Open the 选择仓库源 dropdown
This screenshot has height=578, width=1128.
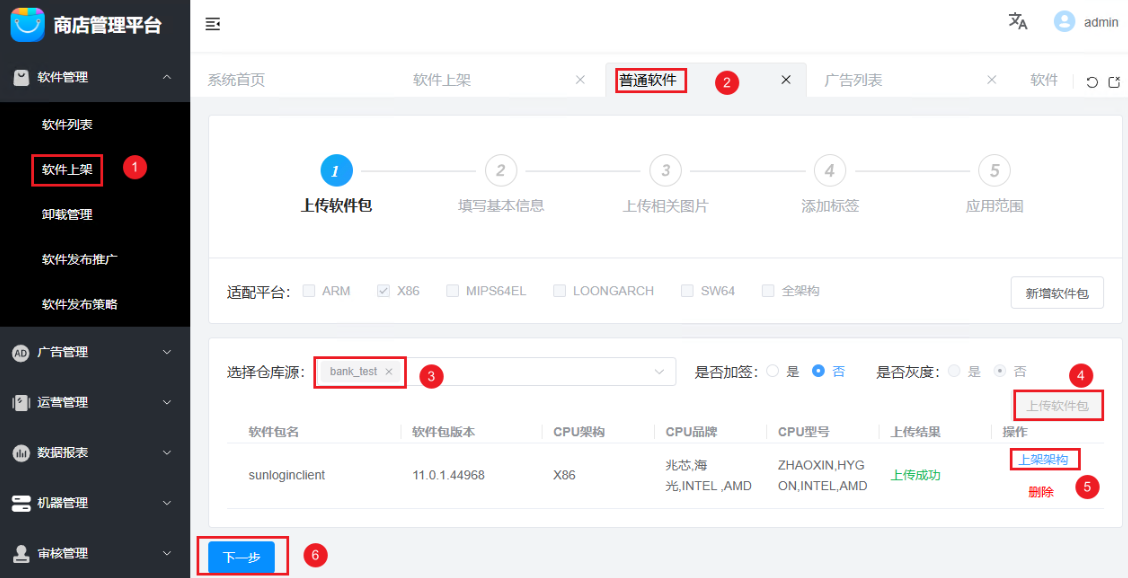(660, 371)
